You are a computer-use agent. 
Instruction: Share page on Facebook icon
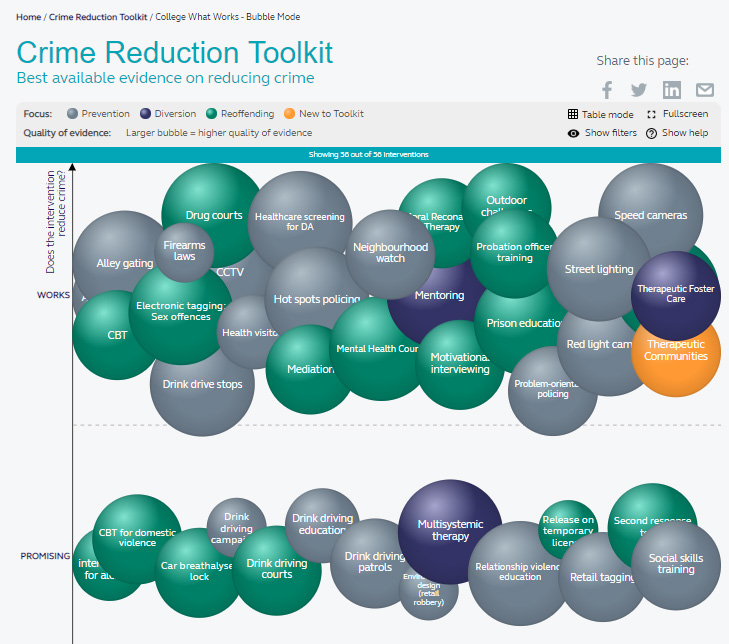(x=607, y=90)
